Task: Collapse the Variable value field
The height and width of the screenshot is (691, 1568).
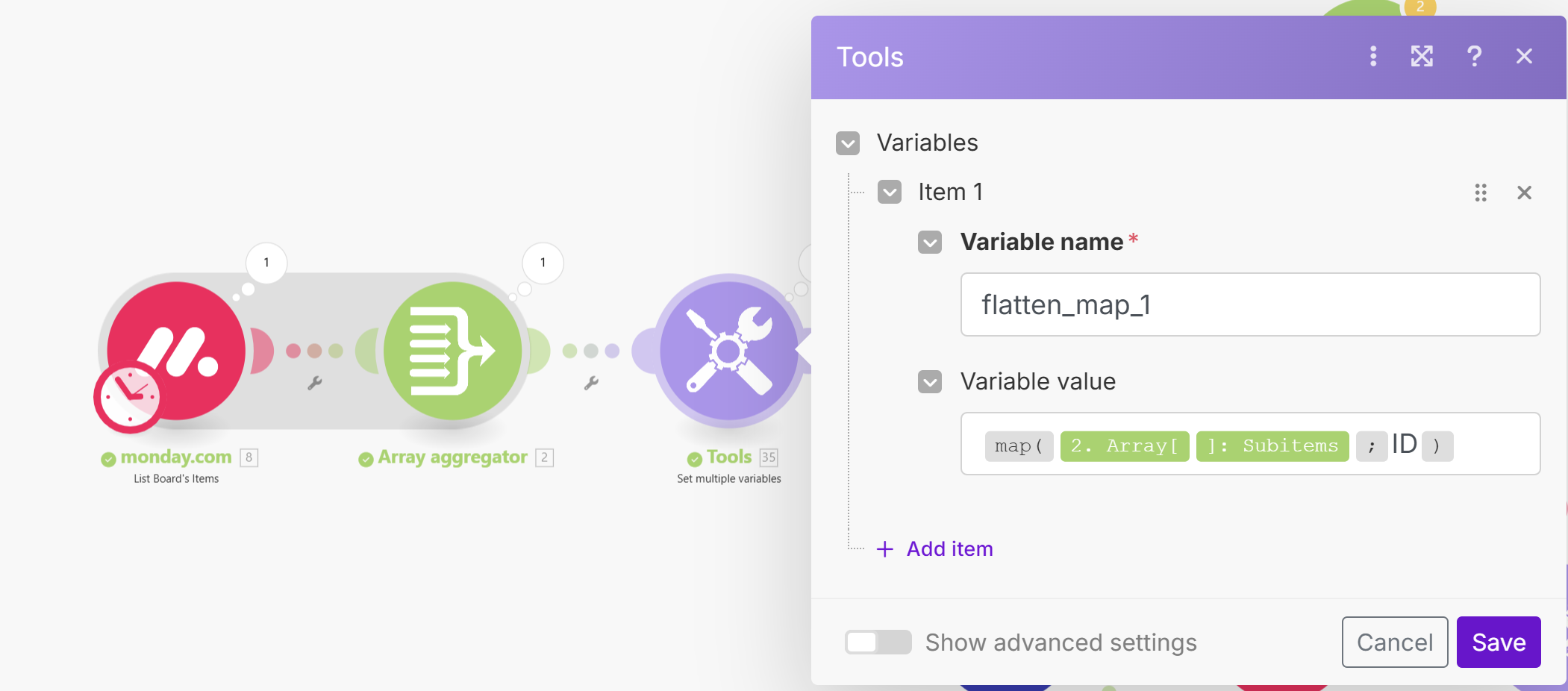Action: [x=930, y=382]
